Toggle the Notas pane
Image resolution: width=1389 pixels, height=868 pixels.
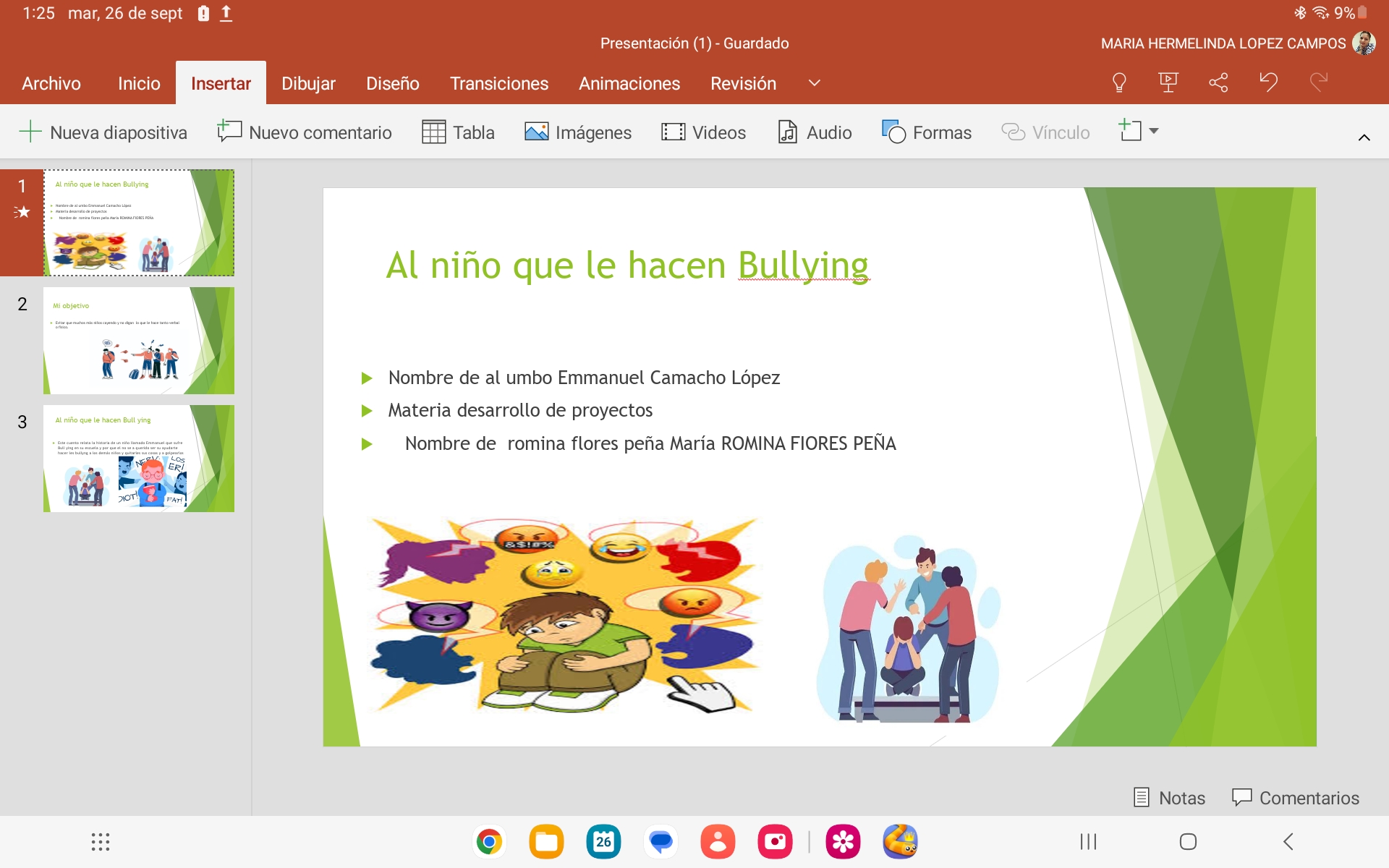coord(1169,798)
